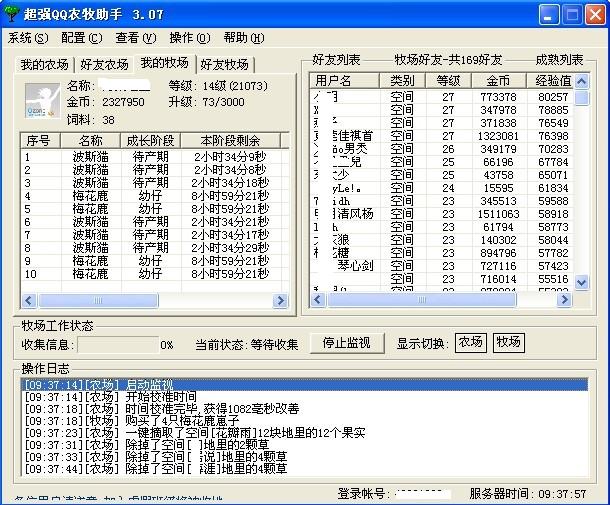Sort animal list by 成长阶段 column

[151, 140]
